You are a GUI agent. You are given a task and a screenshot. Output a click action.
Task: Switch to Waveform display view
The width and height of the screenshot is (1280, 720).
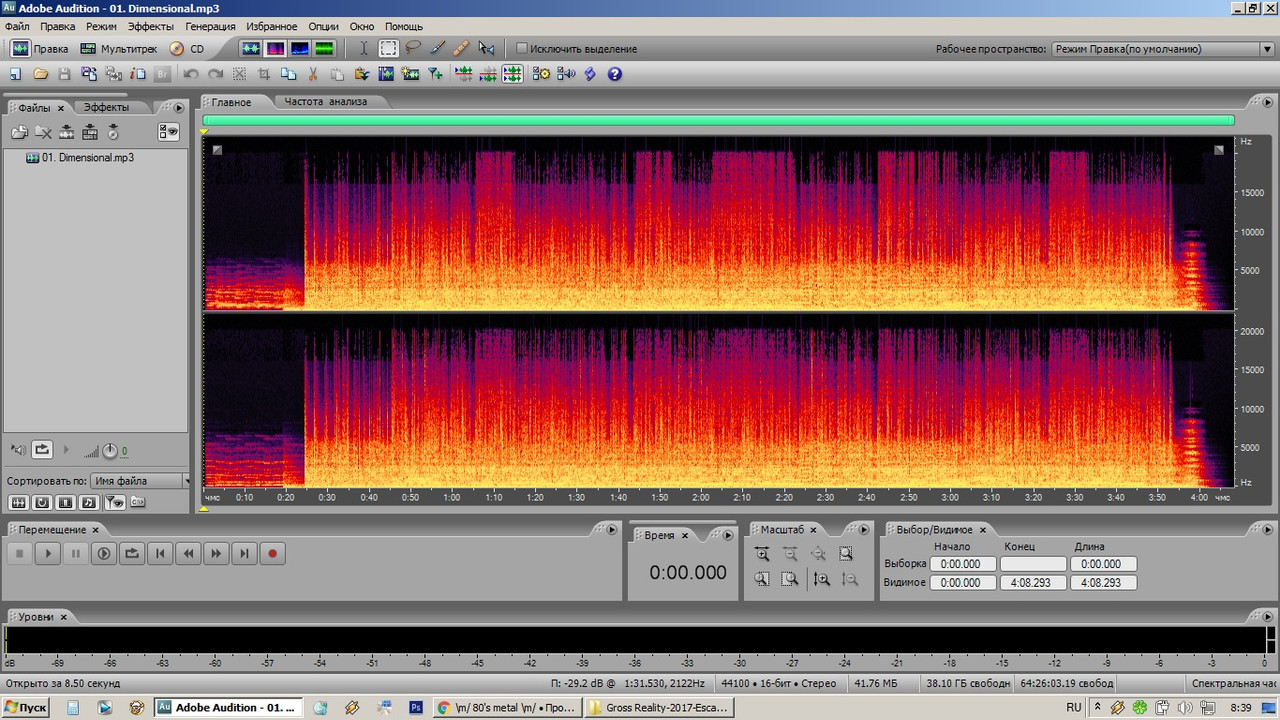(249, 48)
